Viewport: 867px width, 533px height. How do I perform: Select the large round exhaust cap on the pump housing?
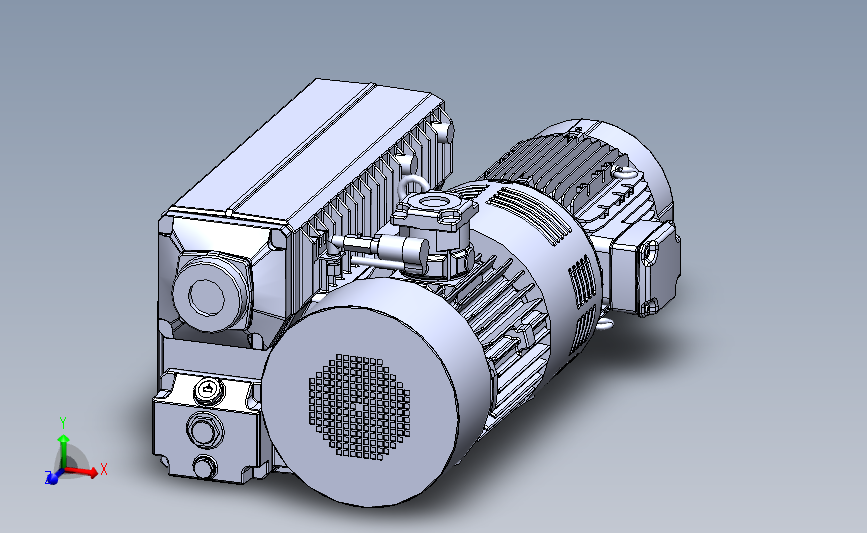(208, 292)
